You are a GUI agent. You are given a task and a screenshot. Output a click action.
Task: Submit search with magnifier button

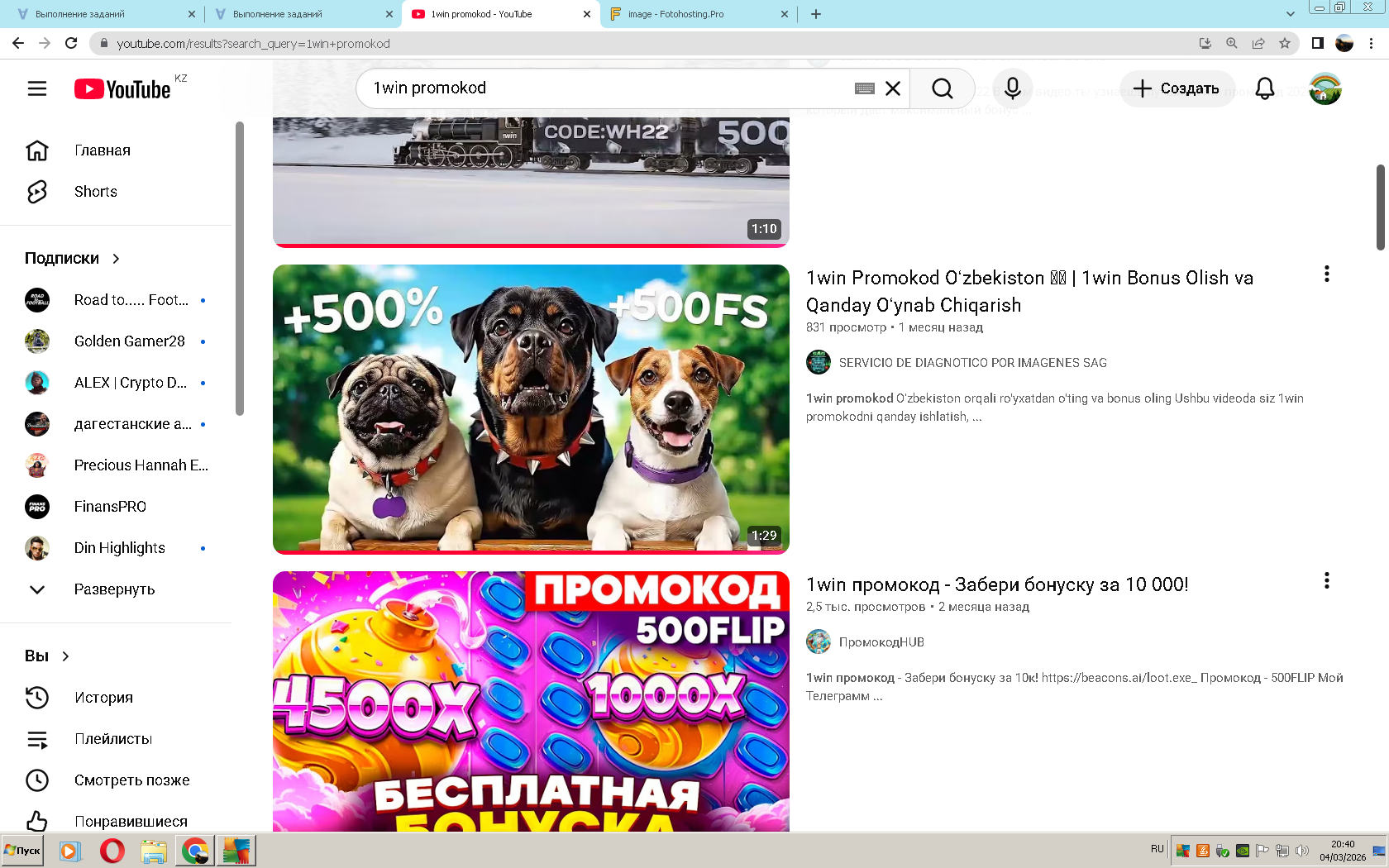pyautogui.click(x=943, y=88)
